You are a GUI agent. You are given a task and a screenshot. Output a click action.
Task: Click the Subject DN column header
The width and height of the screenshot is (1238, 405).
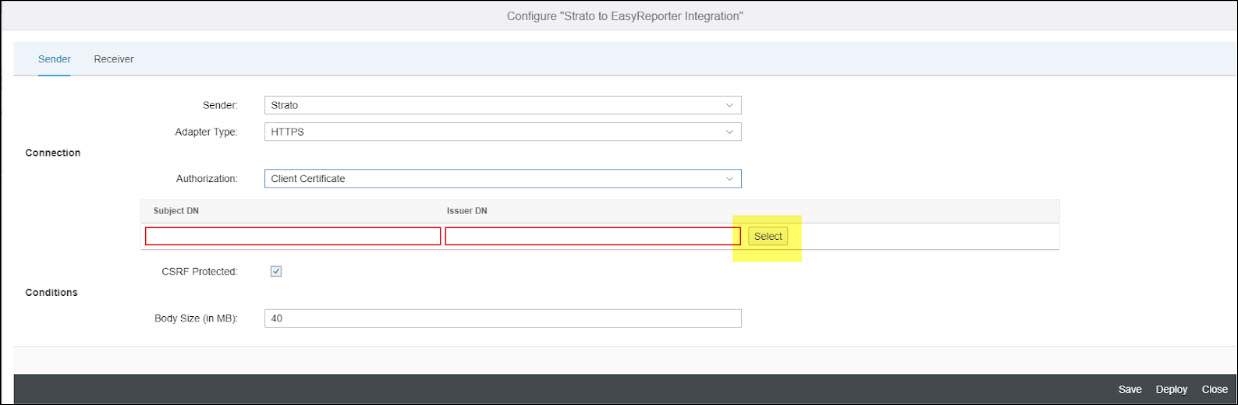click(176, 211)
